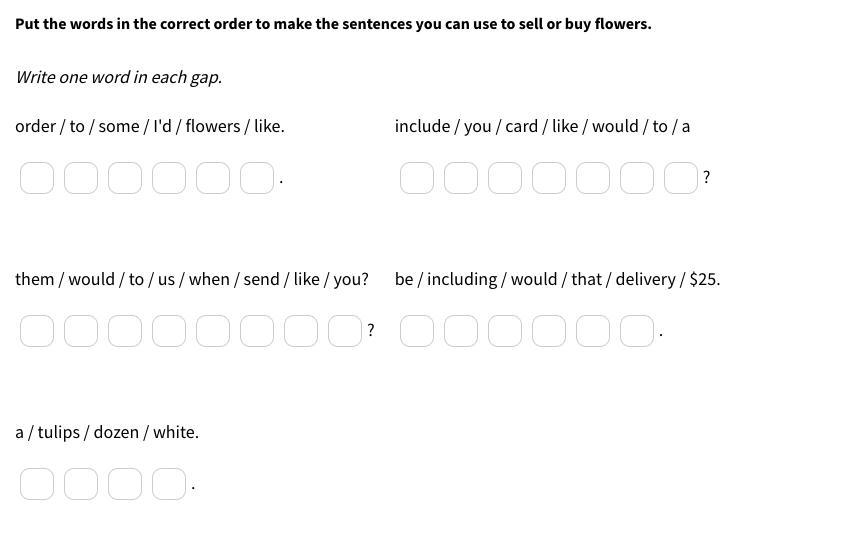Viewport: 864px width, 534px height.
Task: Click the third gap in the tulips sentence
Action: click(125, 484)
